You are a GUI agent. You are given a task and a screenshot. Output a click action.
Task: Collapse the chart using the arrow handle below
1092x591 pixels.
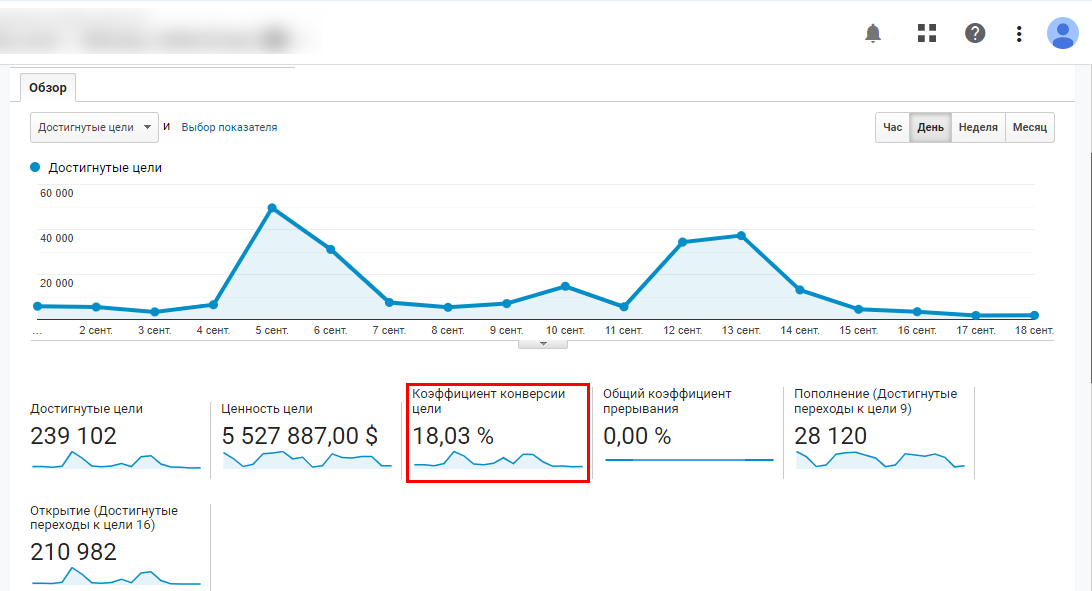[543, 343]
